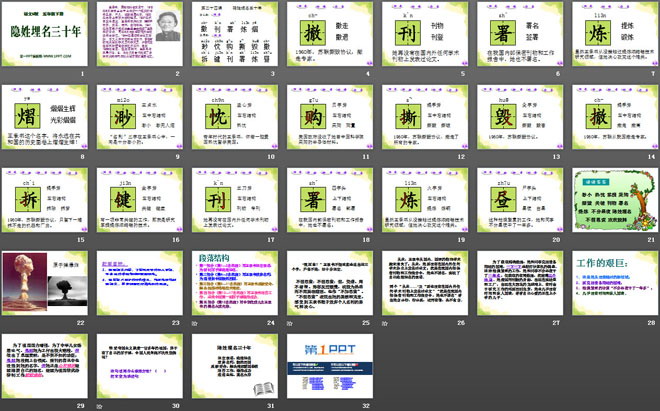Select slide 21 with tree illustration

pyautogui.click(x=615, y=200)
